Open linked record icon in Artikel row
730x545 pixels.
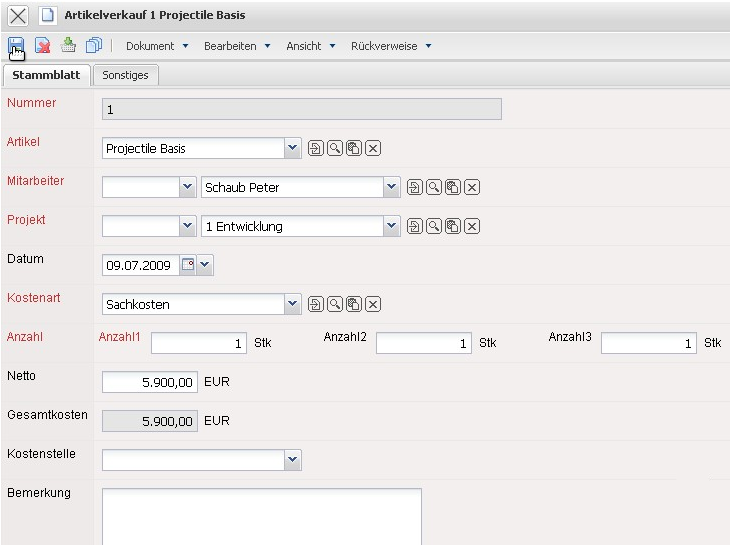(316, 148)
